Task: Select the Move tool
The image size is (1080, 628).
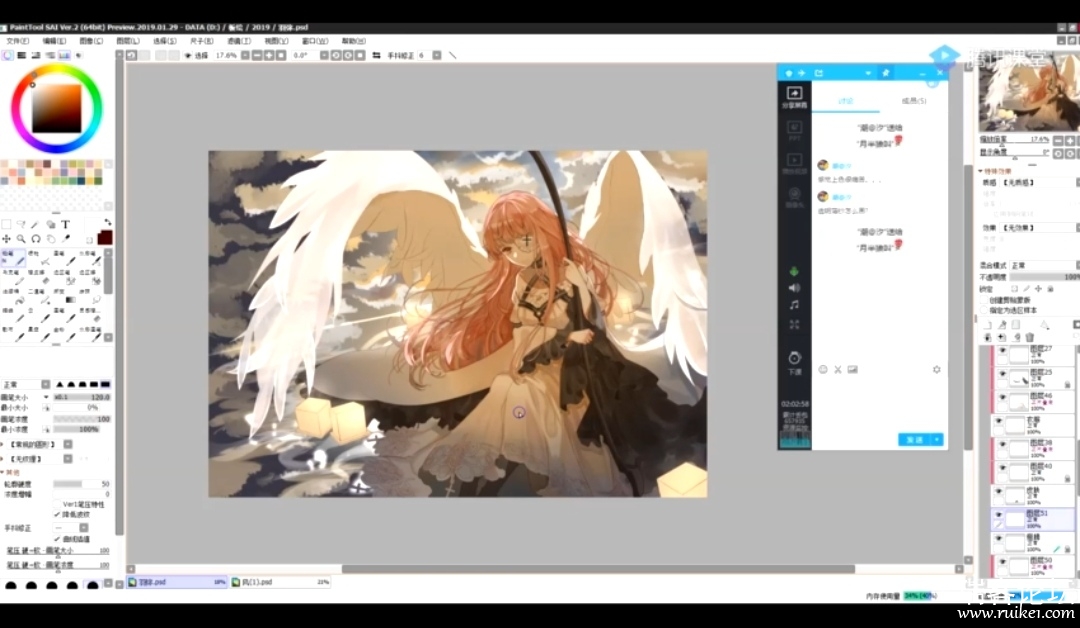Action: click(6, 239)
